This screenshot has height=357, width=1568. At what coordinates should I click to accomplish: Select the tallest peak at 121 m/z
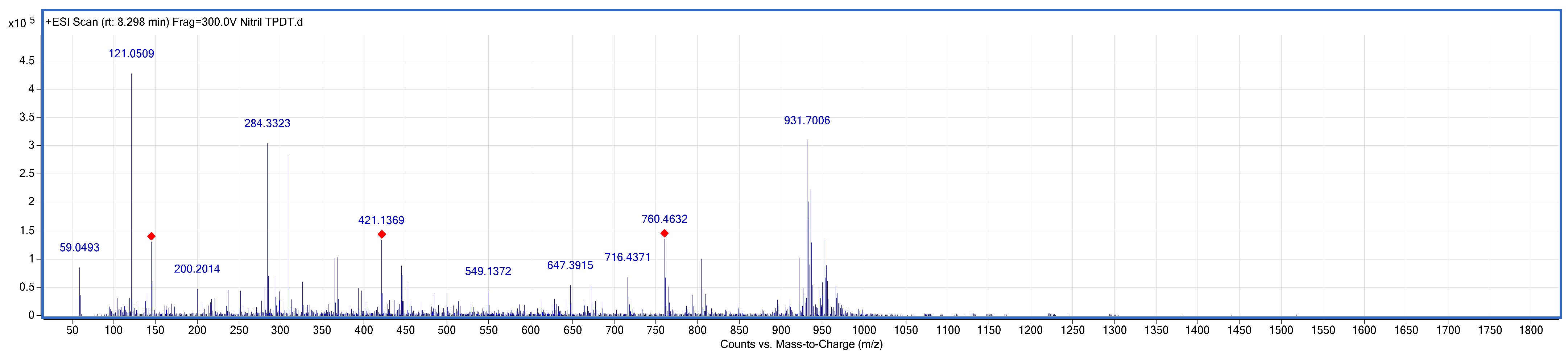pyautogui.click(x=131, y=182)
